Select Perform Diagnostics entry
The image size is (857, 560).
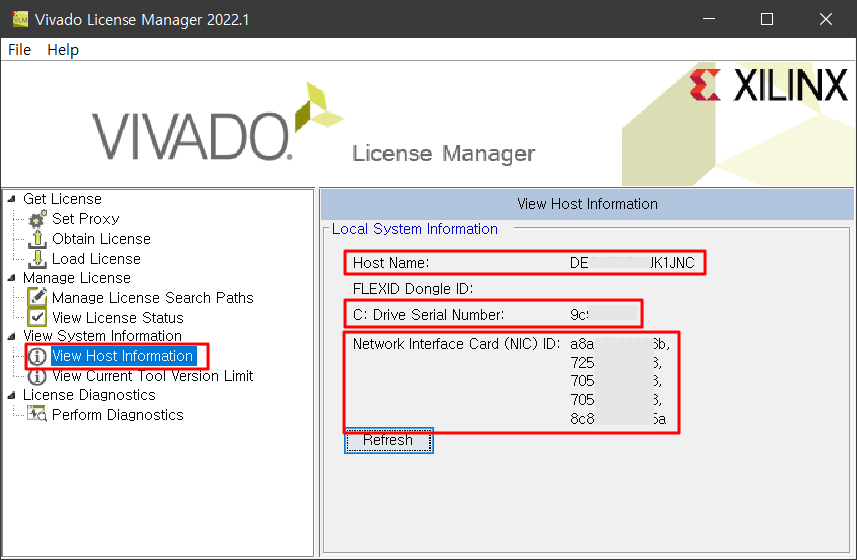coord(118,415)
